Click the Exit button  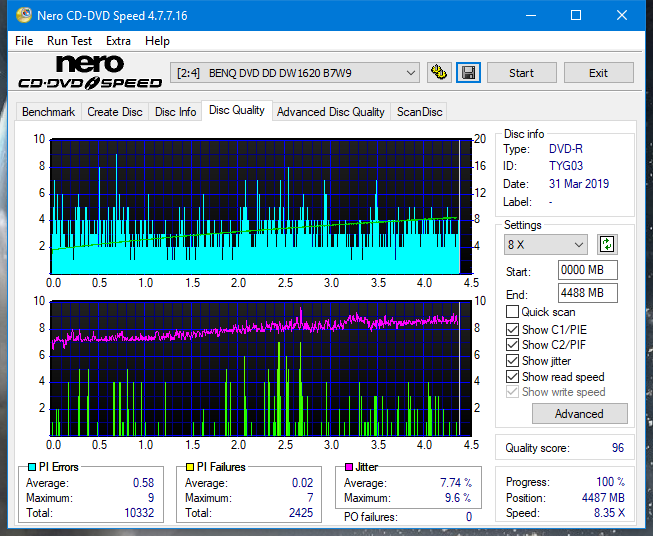598,73
